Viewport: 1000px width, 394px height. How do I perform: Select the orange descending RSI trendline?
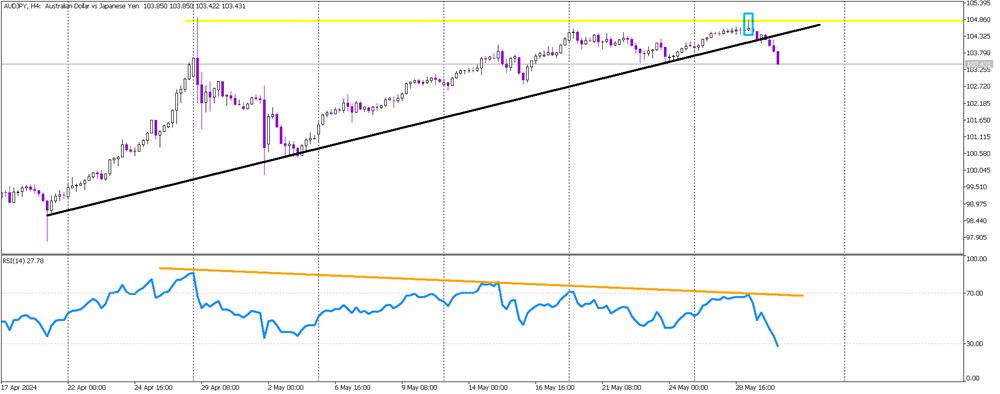tap(482, 282)
